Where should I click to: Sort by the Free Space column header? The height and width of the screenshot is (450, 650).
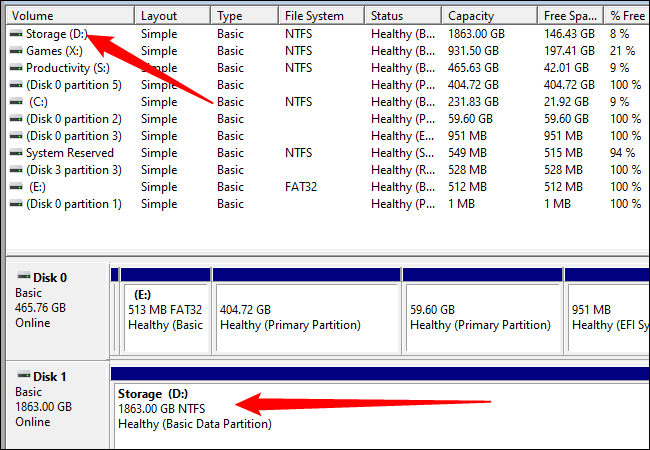571,16
